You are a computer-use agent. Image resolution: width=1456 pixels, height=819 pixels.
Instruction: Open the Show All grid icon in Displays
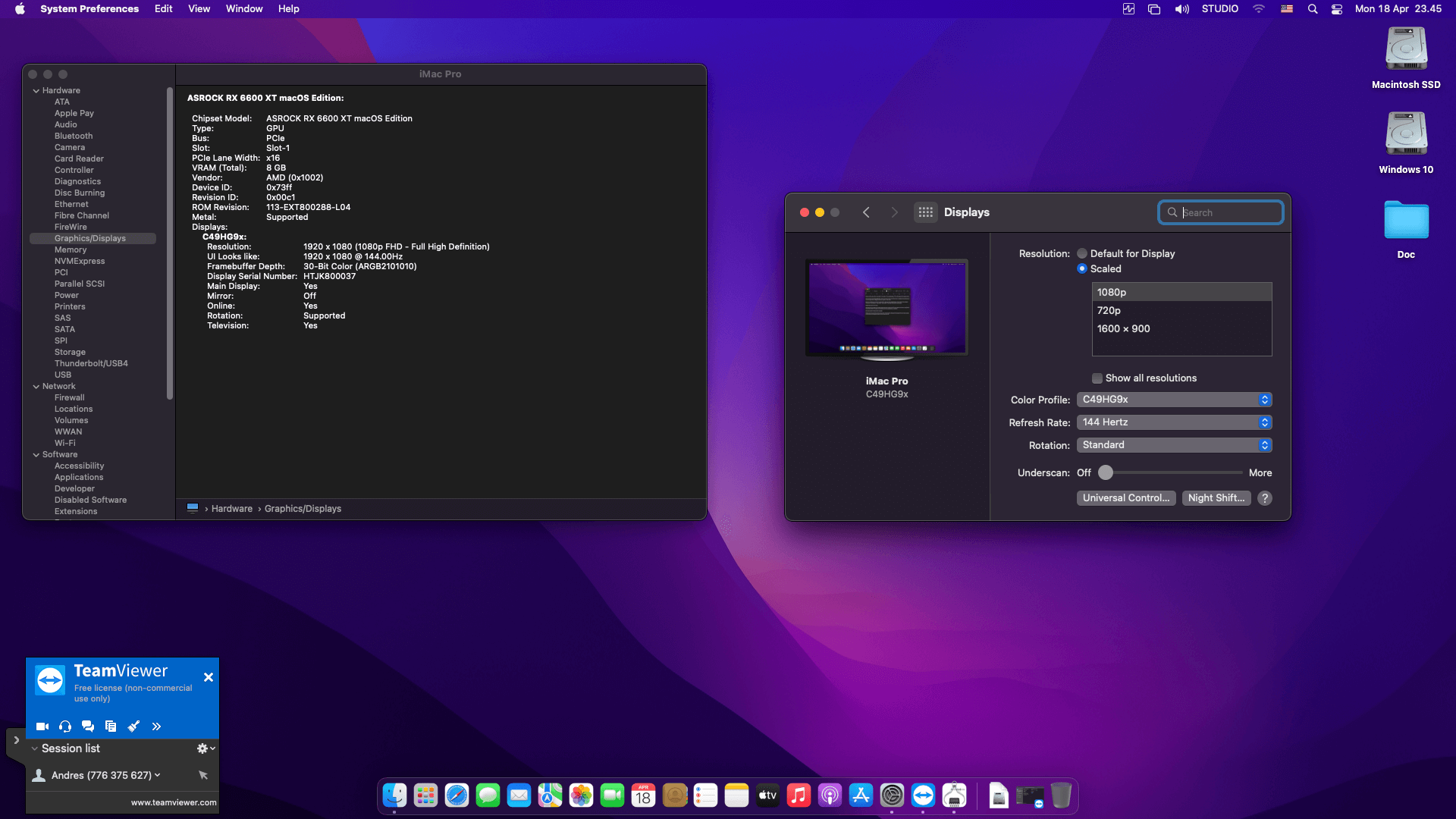pos(926,212)
